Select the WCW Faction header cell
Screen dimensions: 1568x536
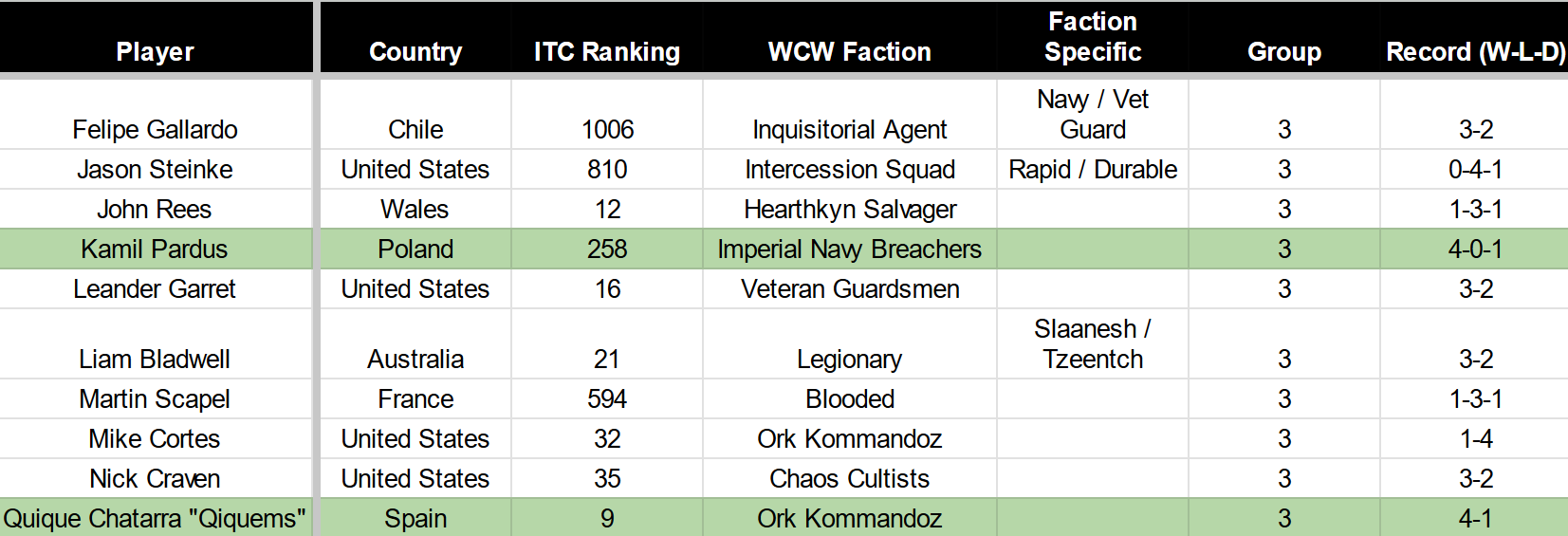849,51
